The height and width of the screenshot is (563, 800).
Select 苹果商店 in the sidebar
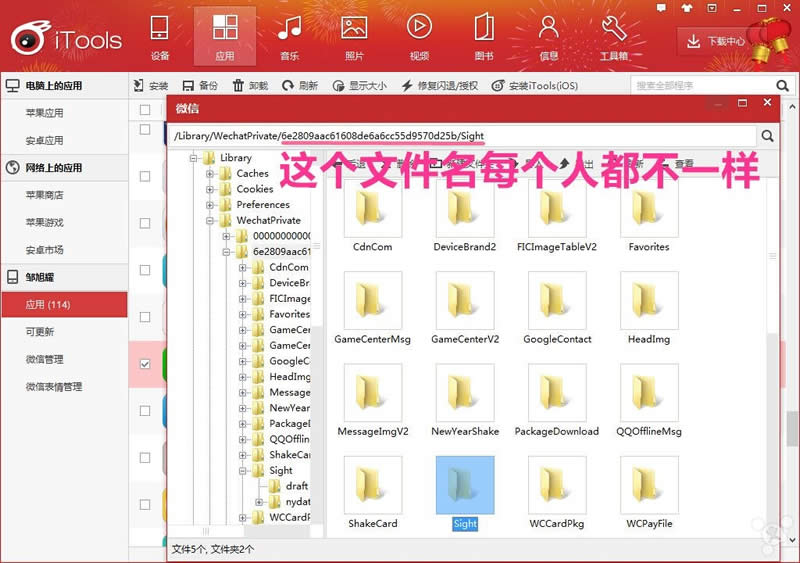[45, 195]
